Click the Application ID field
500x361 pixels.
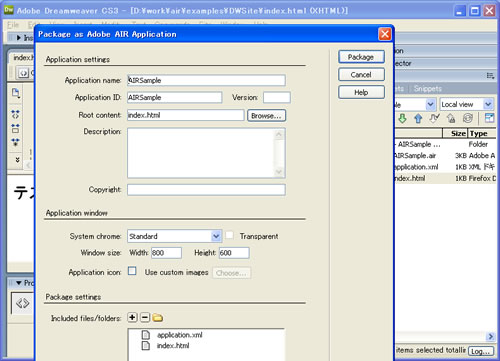click(174, 97)
